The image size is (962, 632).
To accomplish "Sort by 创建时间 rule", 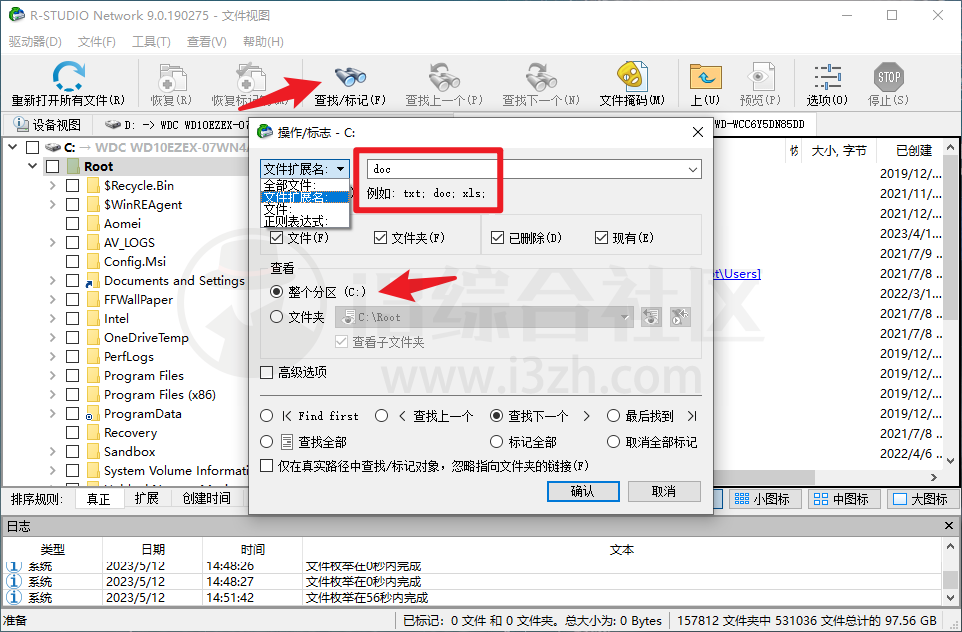I will [x=207, y=498].
